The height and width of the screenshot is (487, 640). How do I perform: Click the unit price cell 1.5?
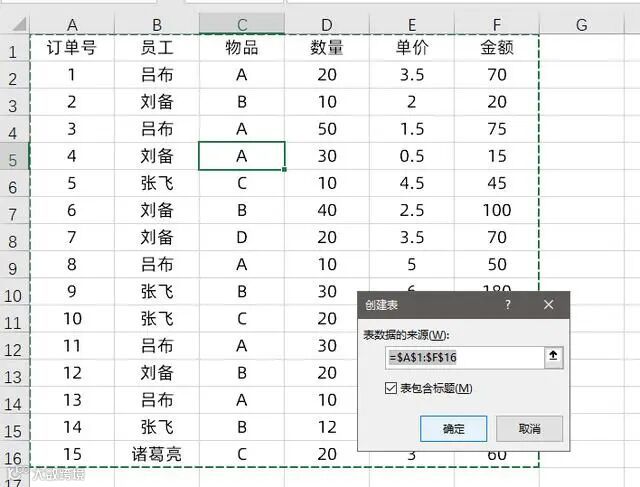[412, 129]
